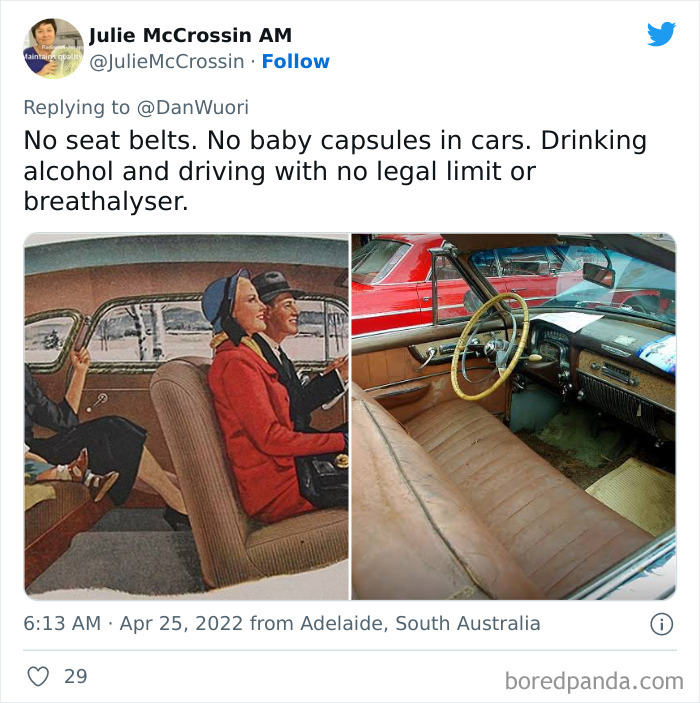Click the yellow steering wheel in photo

pyautogui.click(x=491, y=346)
